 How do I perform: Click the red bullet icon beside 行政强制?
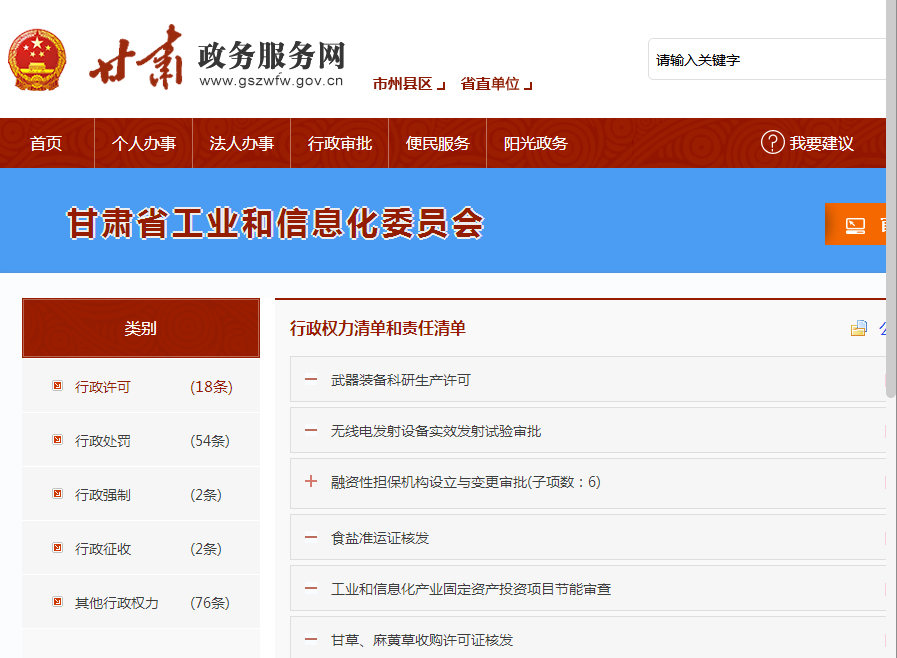click(57, 494)
